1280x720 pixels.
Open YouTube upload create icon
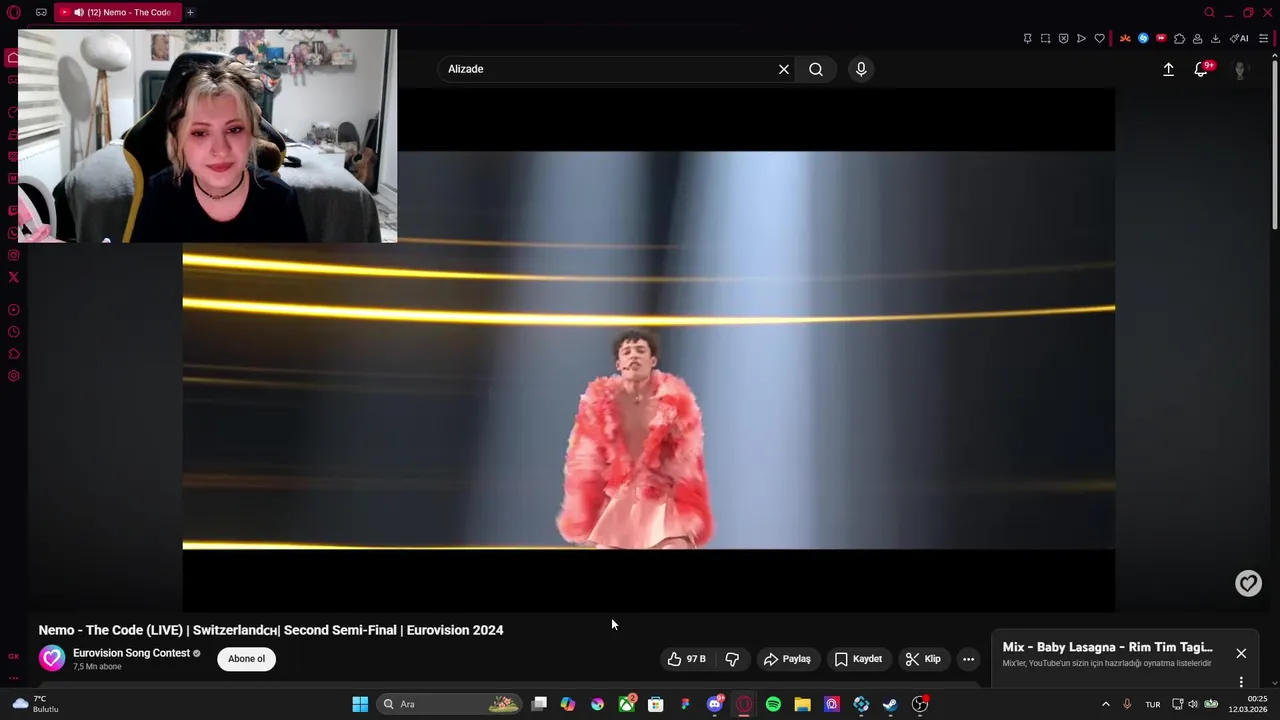point(1168,69)
